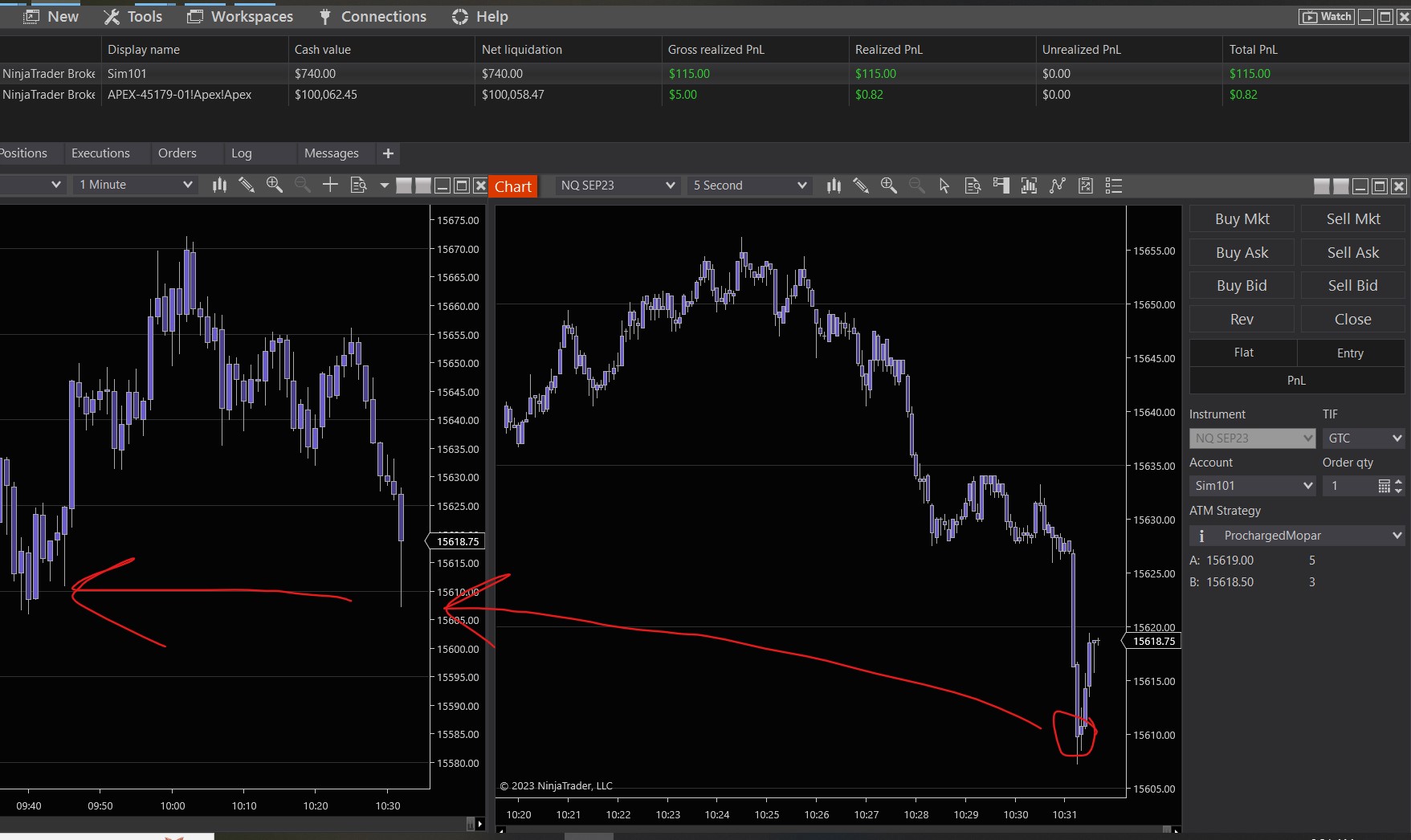This screenshot has width=1411, height=840.
Task: Show the Data Box in 5 Second chart
Action: [973, 186]
